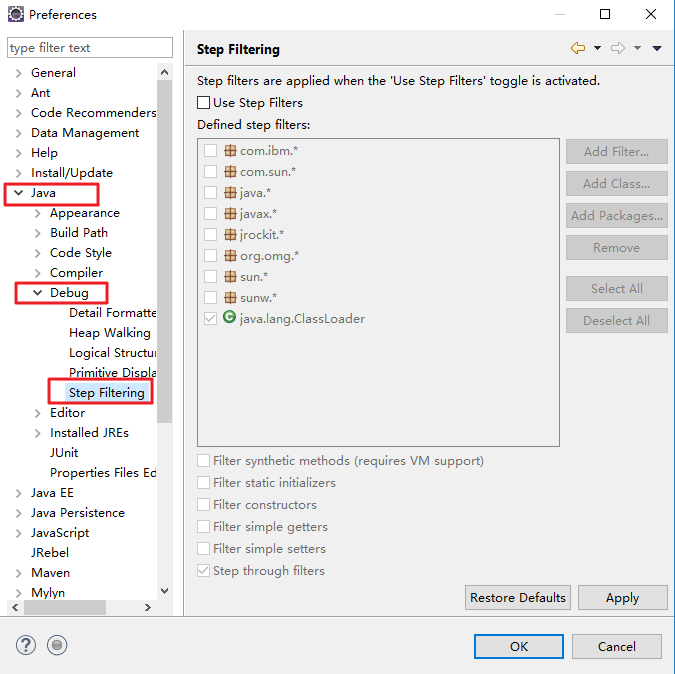Click the java.lang.ClassLoader class icon
This screenshot has width=675, height=674.
(x=230, y=318)
